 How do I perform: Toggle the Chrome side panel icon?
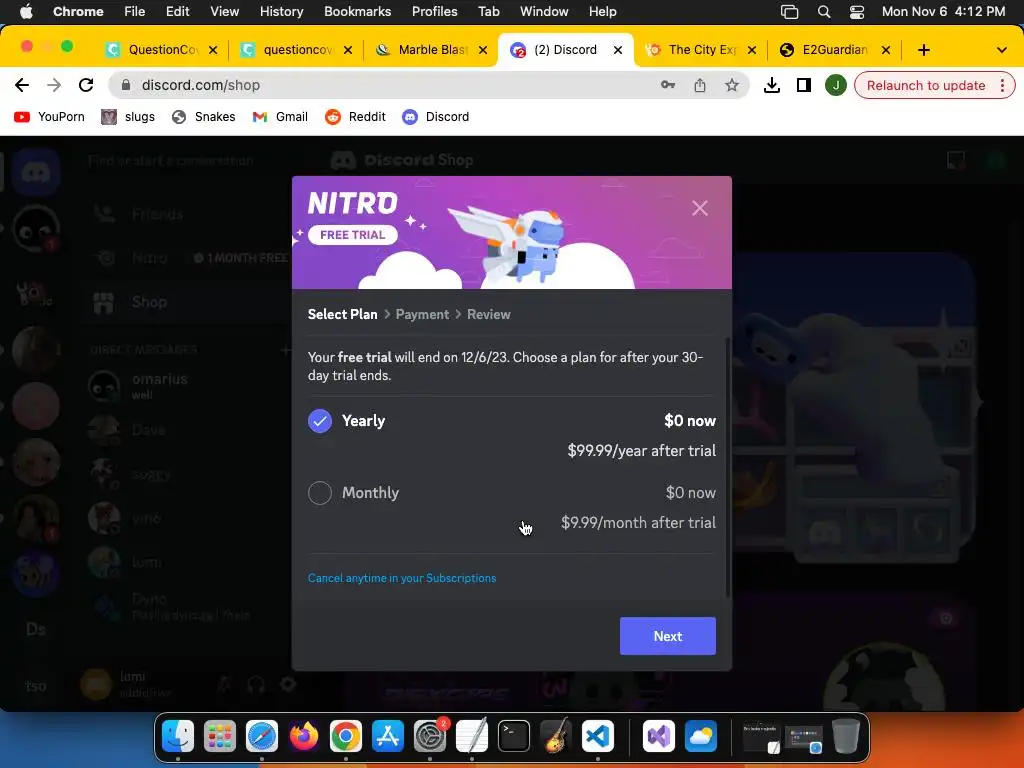pyautogui.click(x=804, y=86)
